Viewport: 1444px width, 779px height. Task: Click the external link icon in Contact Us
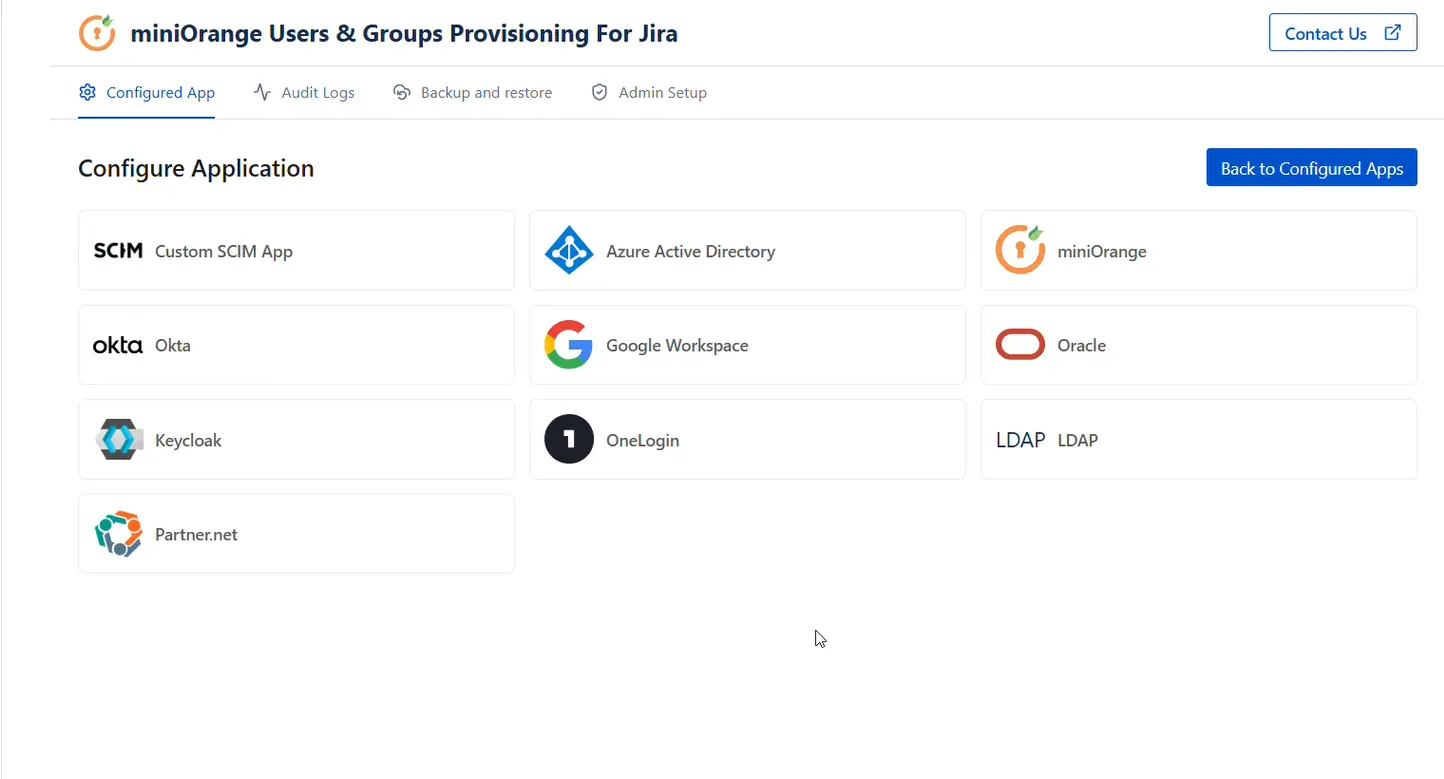[x=1392, y=33]
